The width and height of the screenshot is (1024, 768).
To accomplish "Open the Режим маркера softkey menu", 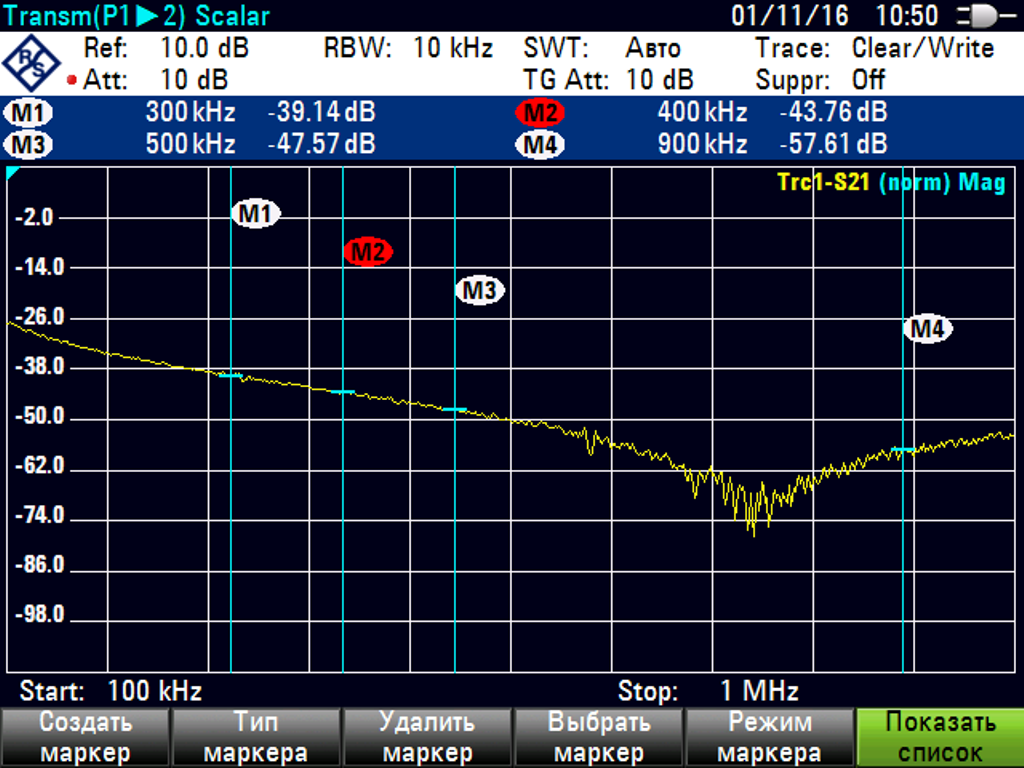I will pyautogui.click(x=769, y=738).
